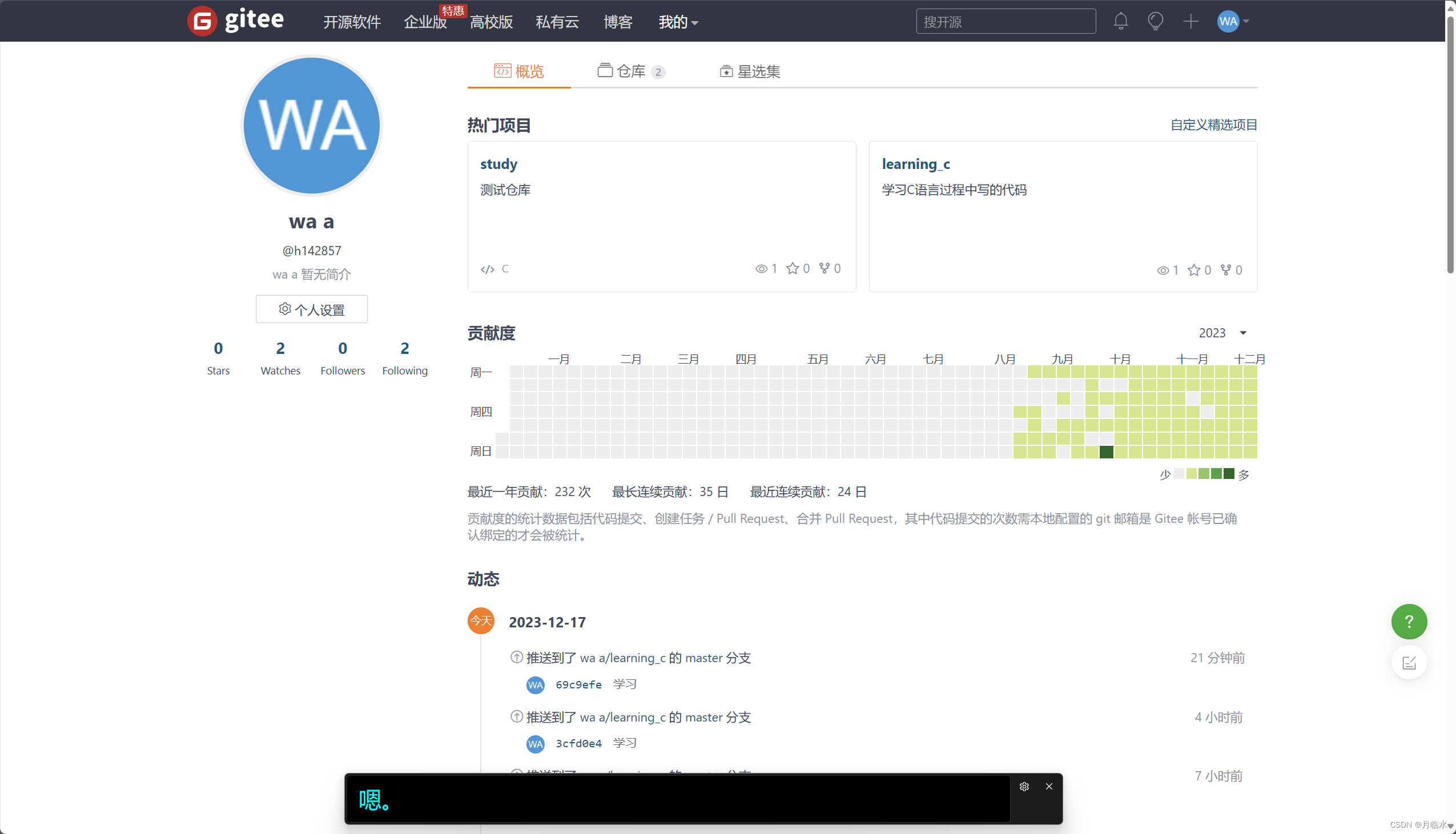Click the 个人设置 button

(x=311, y=309)
